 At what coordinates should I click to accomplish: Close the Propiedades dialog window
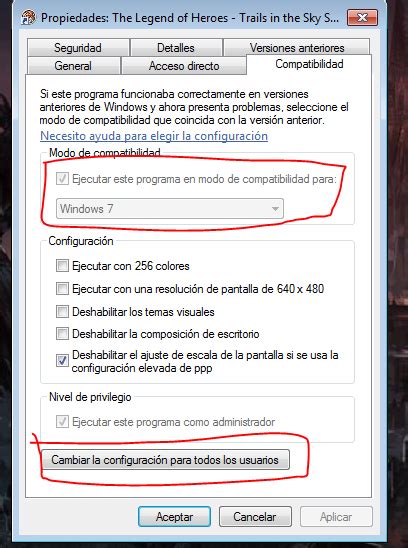click(362, 17)
